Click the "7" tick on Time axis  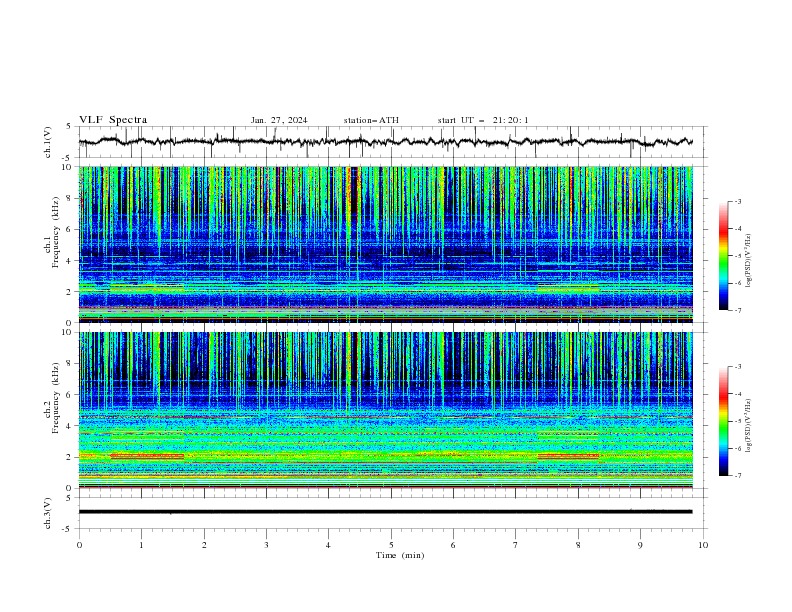click(516, 545)
